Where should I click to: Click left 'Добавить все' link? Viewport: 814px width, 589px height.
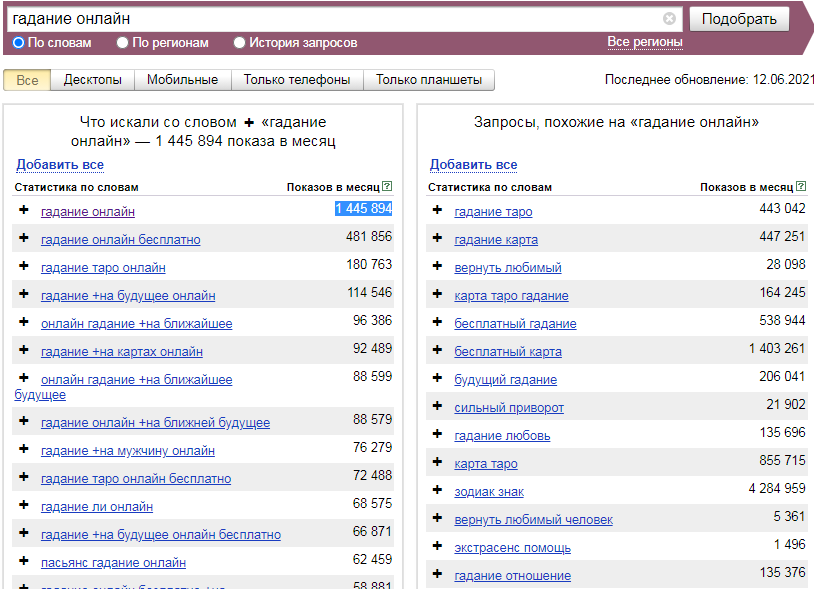click(60, 165)
